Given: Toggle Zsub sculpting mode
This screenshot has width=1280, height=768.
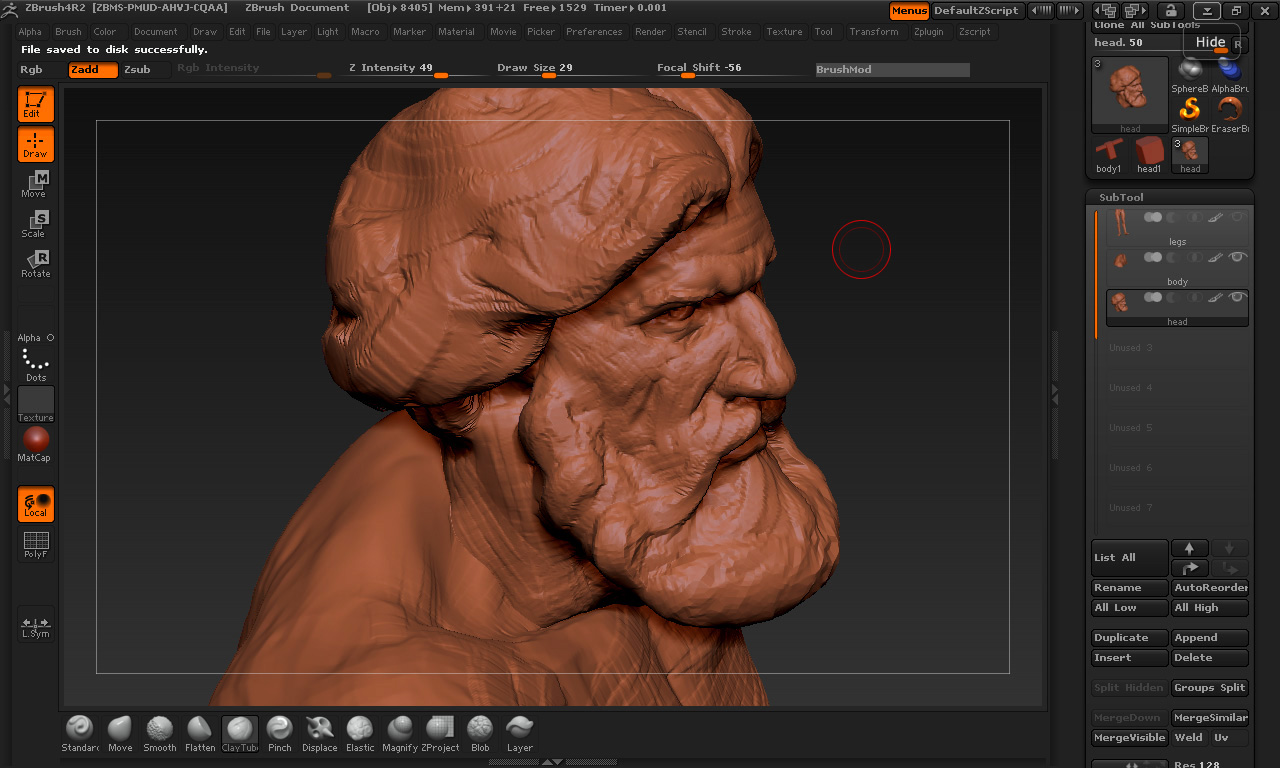Looking at the screenshot, I should [x=137, y=70].
